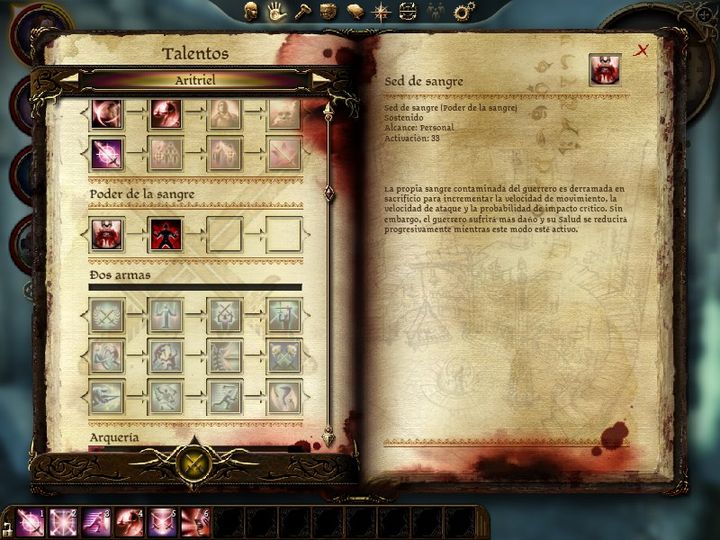This screenshot has width=720, height=540.
Task: Open the journal book icon
Action: 355,11
